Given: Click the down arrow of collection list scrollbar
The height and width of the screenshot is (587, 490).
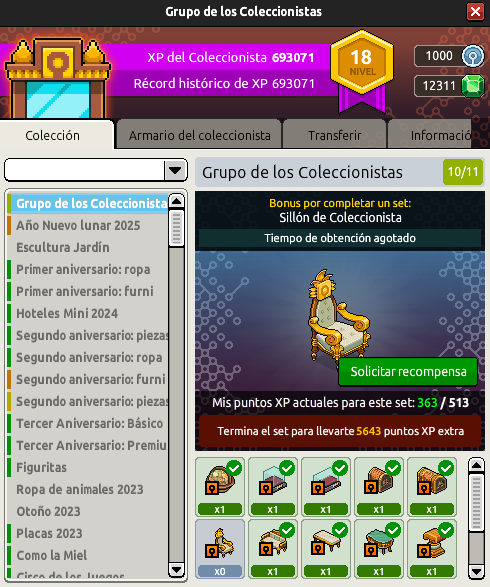Looking at the screenshot, I should 176,570.
